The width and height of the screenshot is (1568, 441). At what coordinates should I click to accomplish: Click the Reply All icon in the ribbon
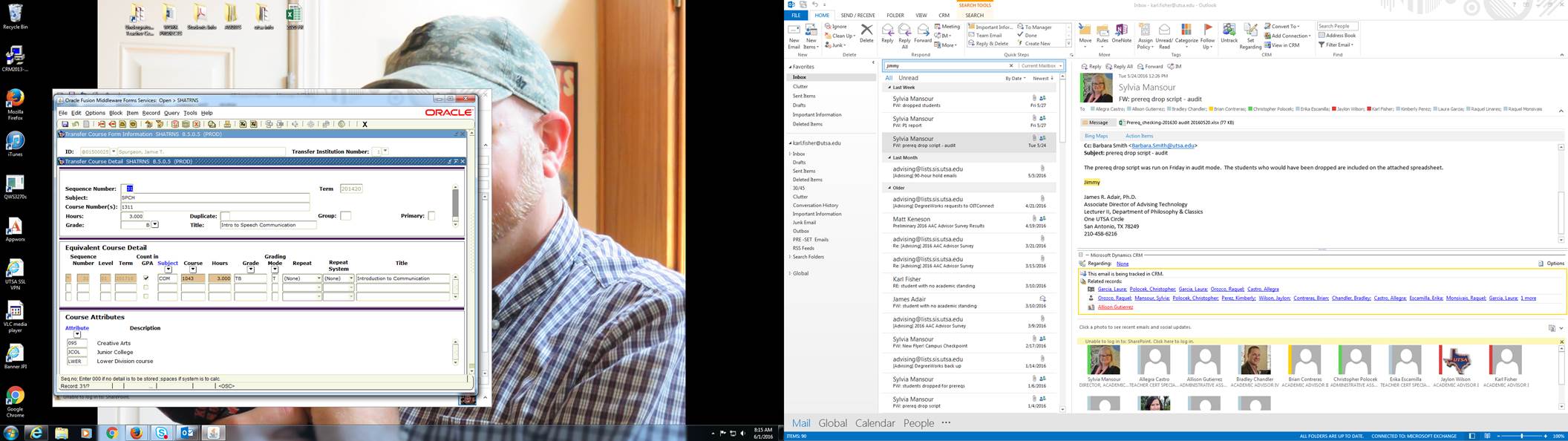[904, 35]
